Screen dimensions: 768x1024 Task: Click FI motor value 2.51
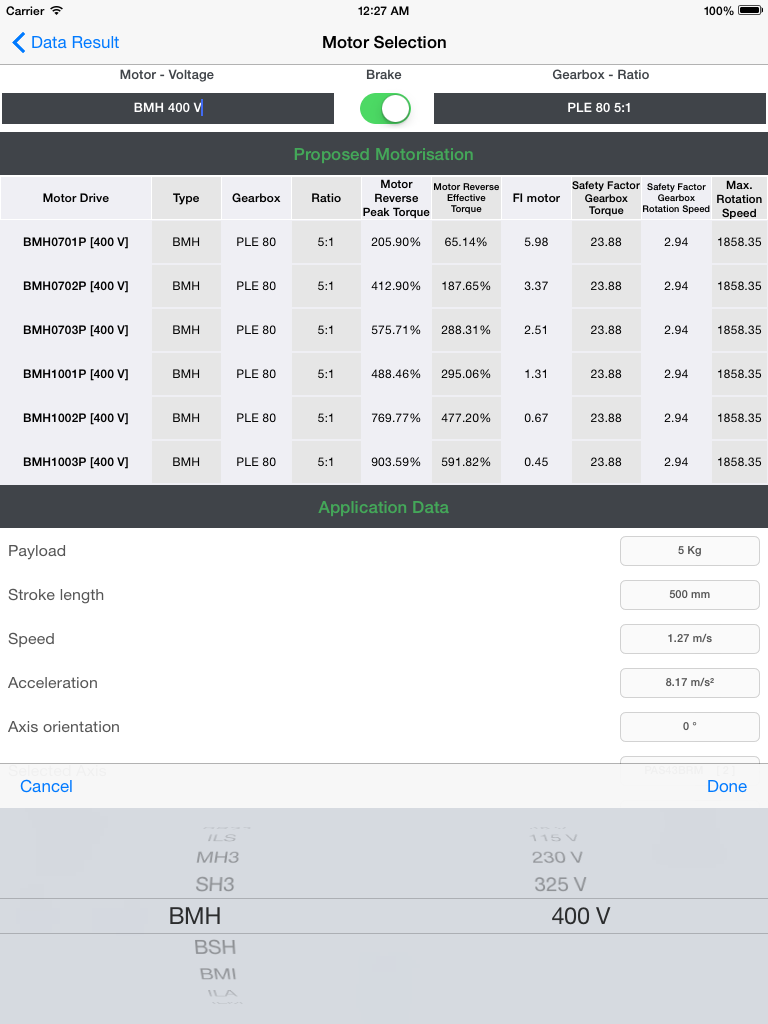click(536, 330)
